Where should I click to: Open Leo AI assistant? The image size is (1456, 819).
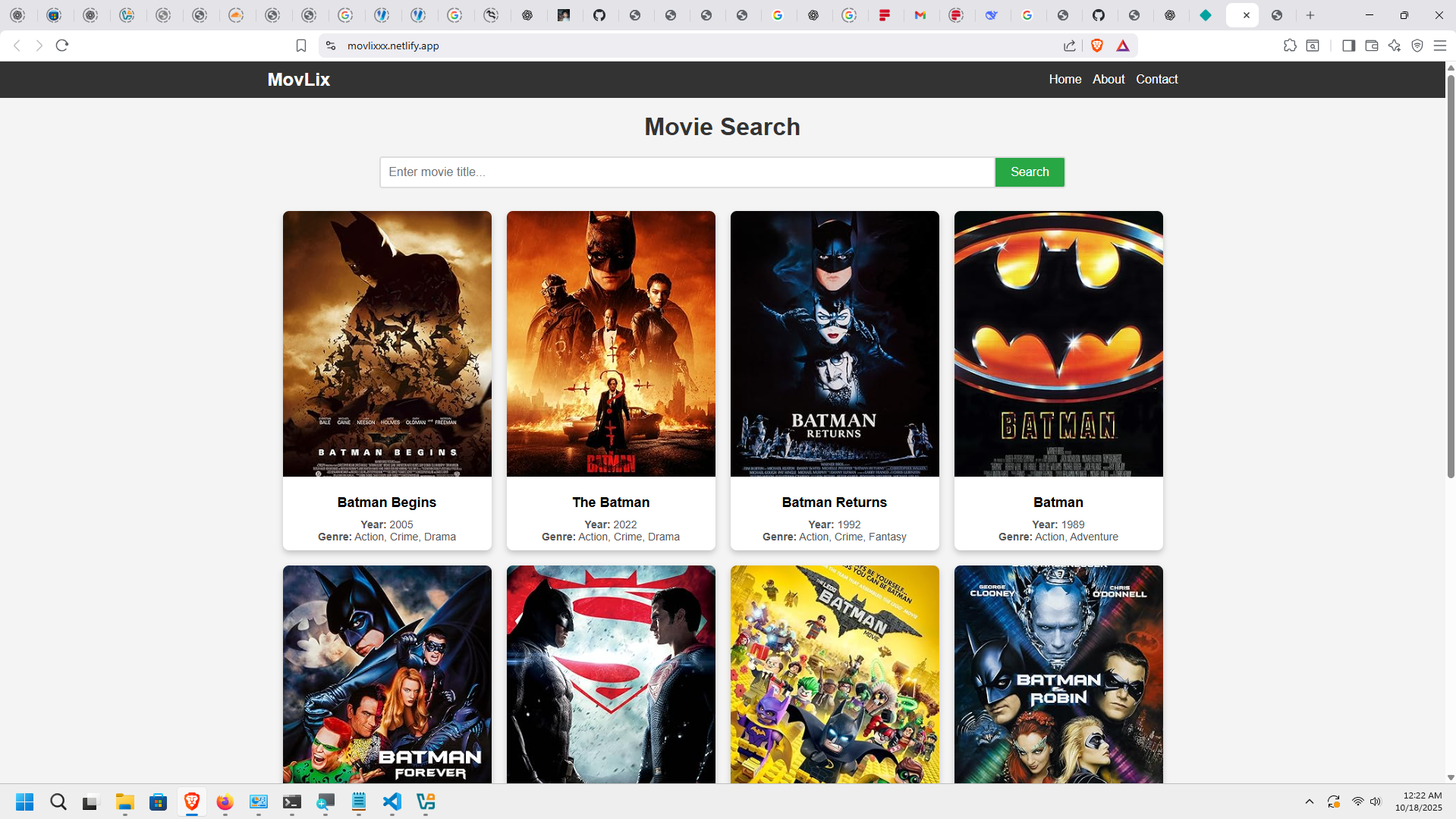click(x=1395, y=46)
